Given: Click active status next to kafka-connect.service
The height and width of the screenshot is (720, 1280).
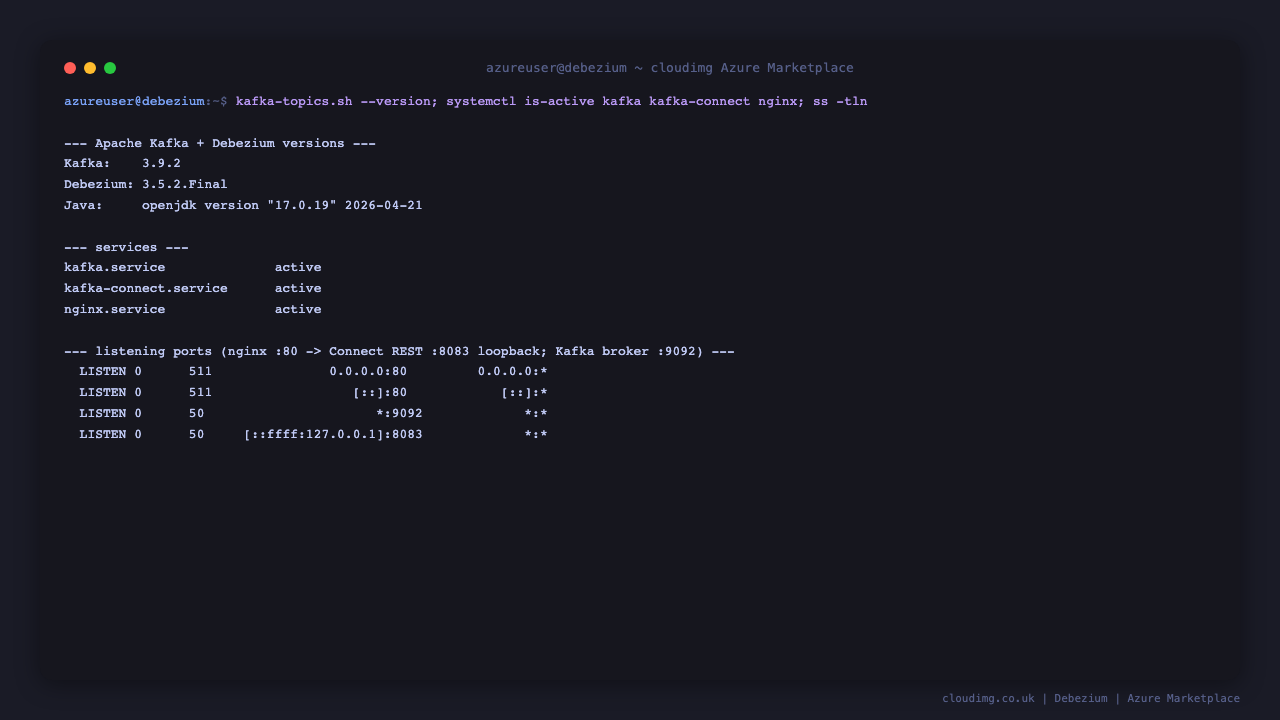Looking at the screenshot, I should pyautogui.click(x=298, y=288).
